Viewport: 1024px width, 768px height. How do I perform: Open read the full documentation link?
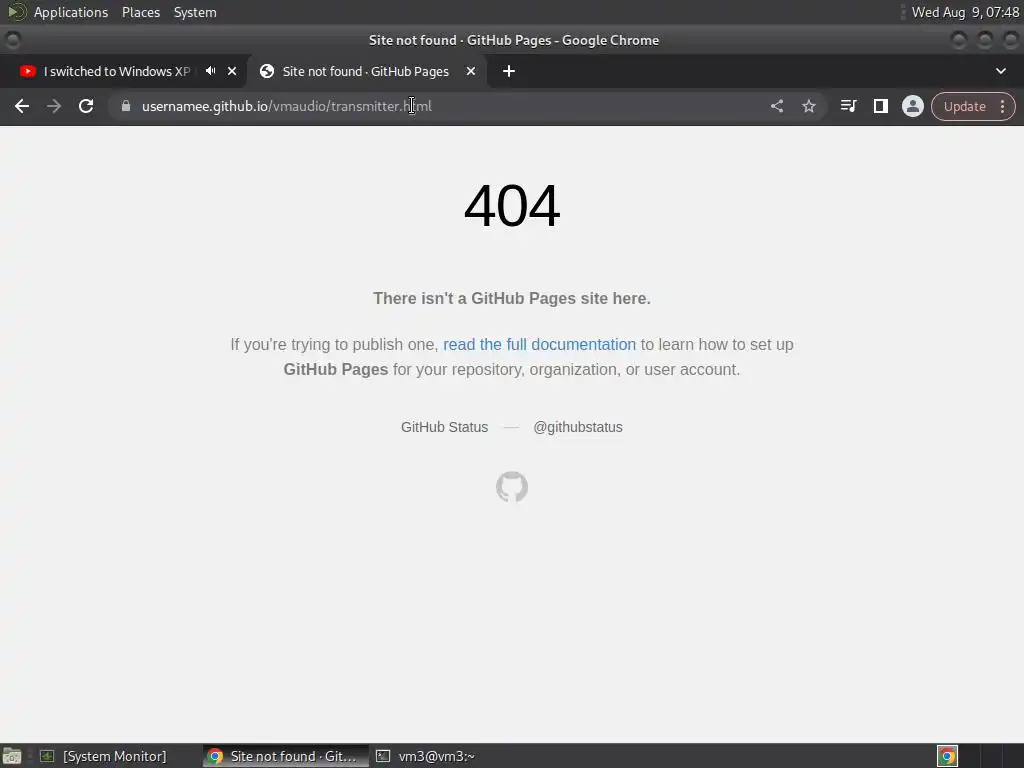539,344
